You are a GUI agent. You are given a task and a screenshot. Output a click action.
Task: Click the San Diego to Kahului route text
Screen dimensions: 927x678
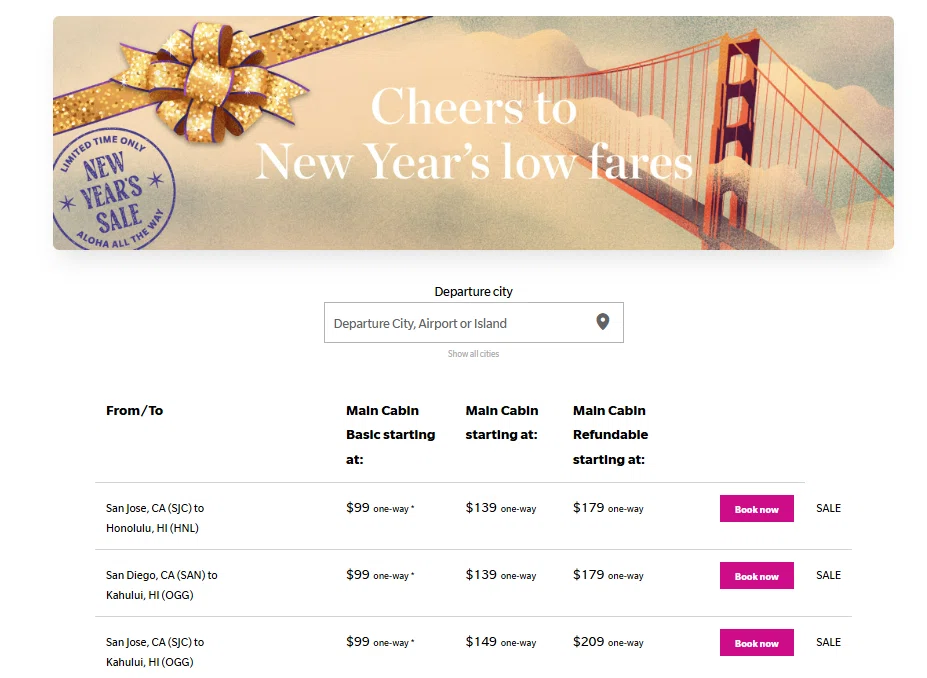[x=161, y=585]
